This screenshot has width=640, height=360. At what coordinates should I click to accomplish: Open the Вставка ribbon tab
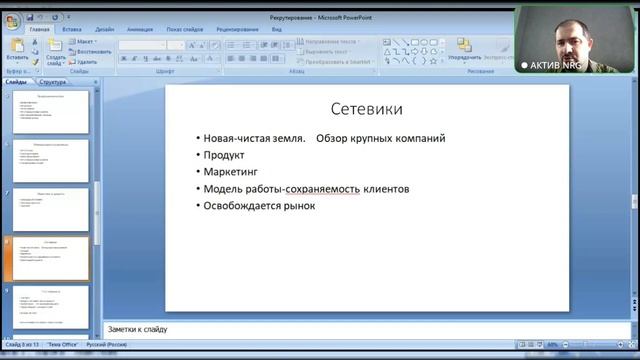click(x=72, y=29)
